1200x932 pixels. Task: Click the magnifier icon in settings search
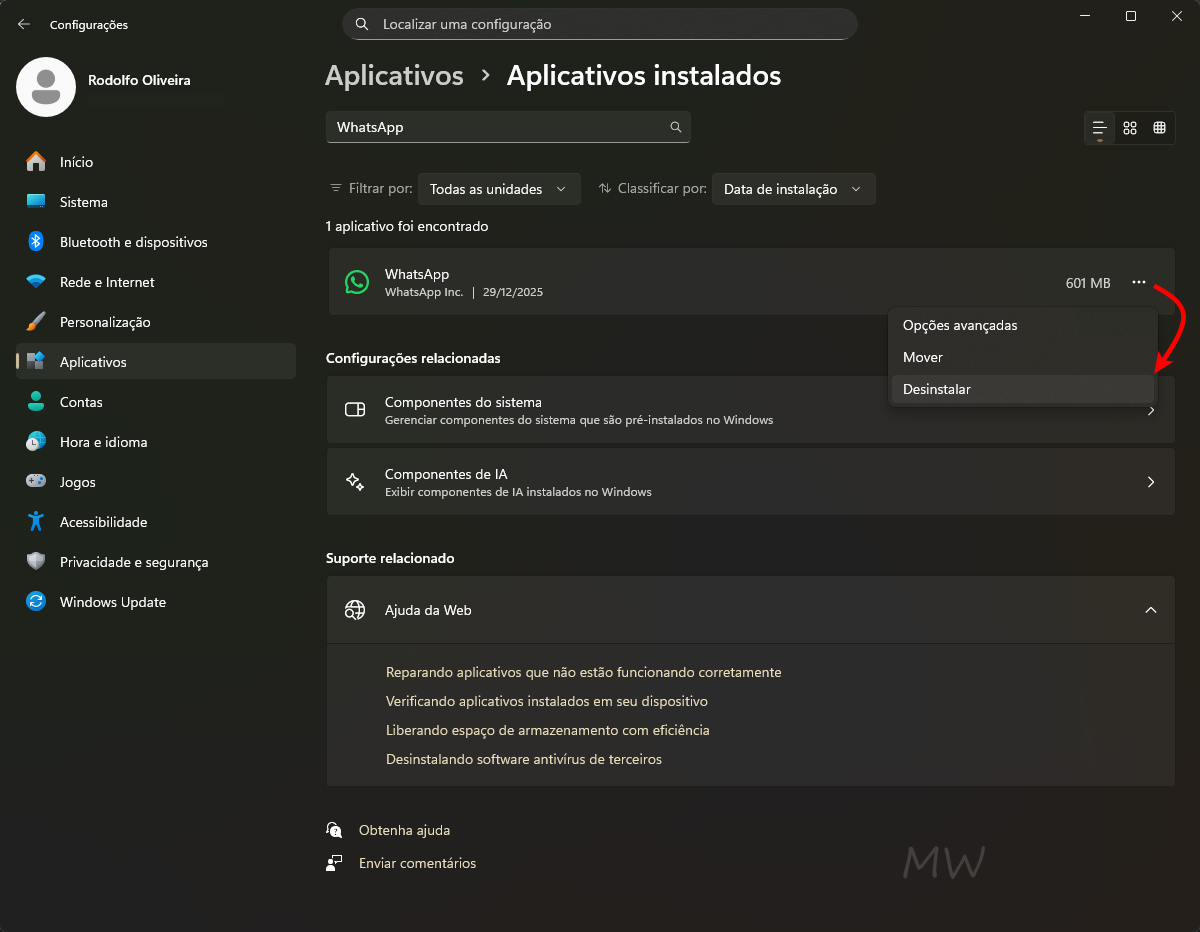click(x=362, y=24)
